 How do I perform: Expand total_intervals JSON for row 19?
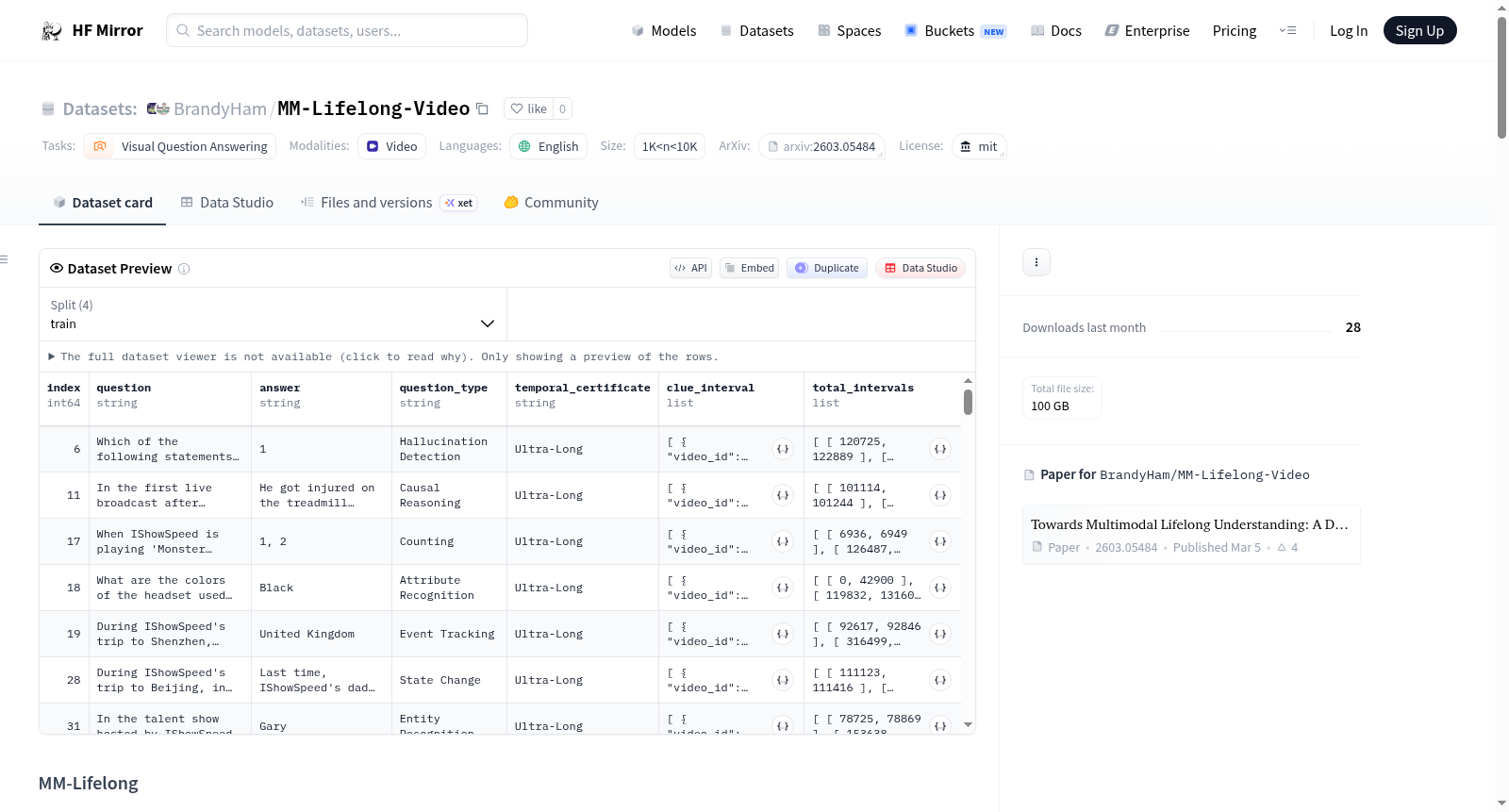940,634
